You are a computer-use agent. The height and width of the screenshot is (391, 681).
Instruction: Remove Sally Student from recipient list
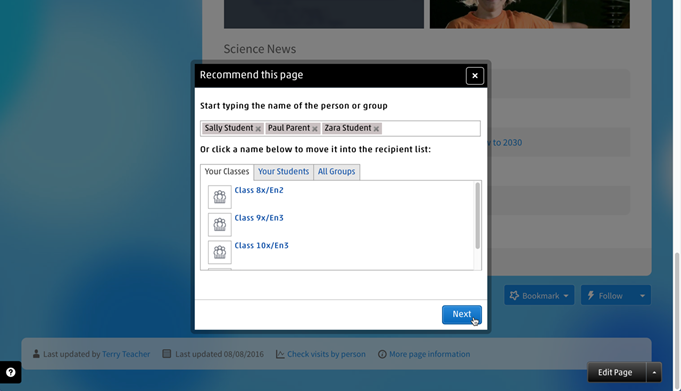[258, 129]
